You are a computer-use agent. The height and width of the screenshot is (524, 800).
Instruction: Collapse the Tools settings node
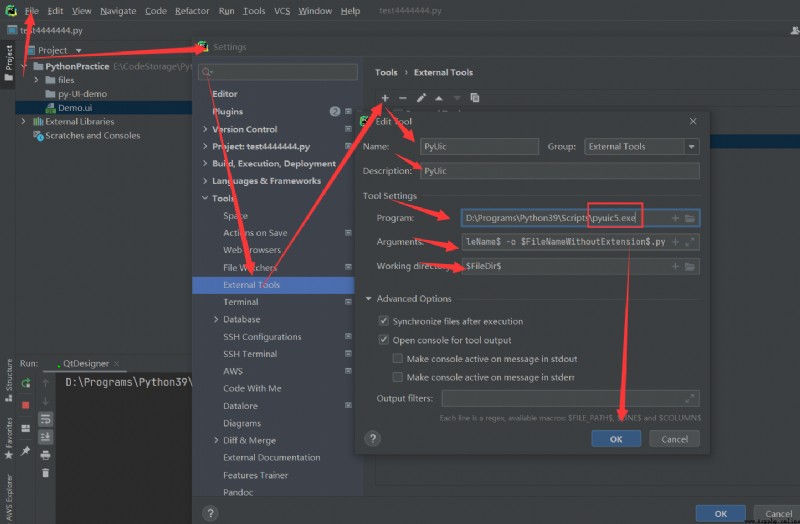(x=205, y=198)
